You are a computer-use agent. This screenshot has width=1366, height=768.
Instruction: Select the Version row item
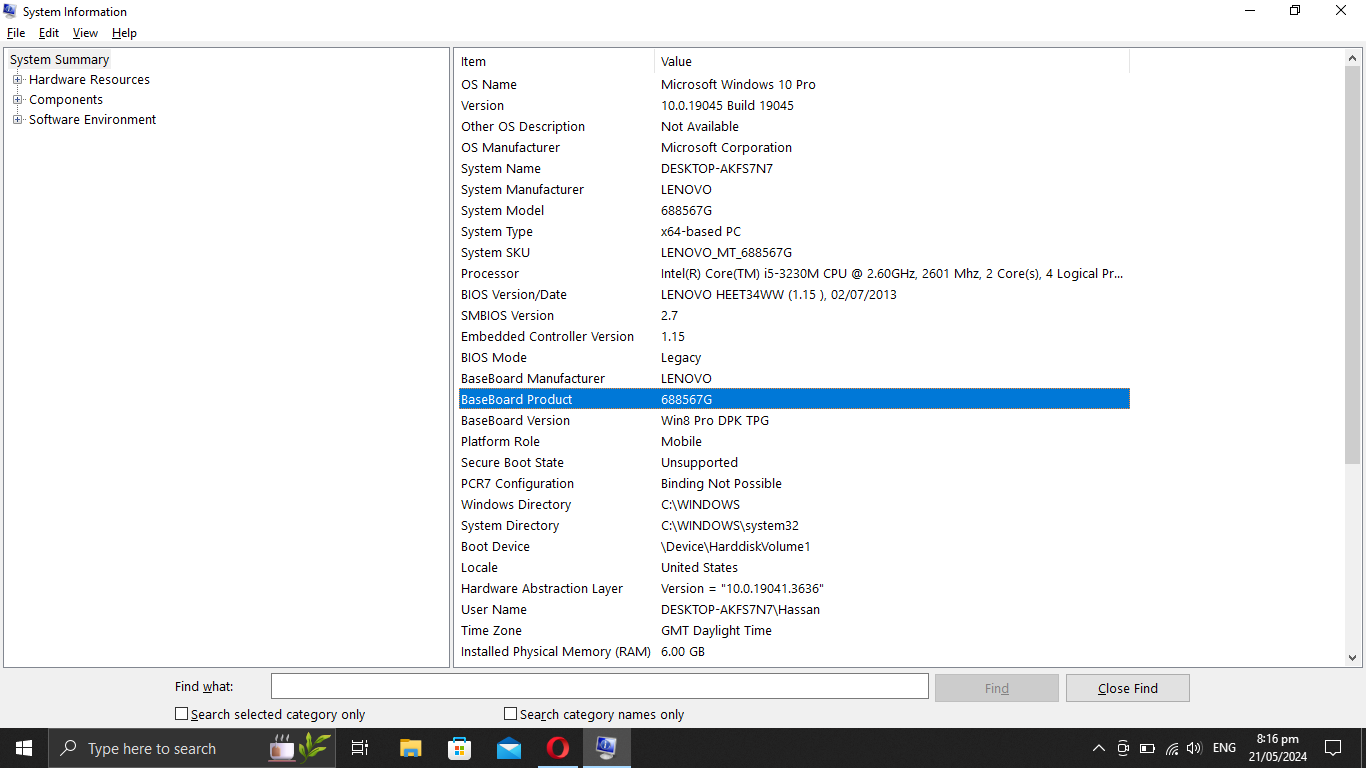(793, 106)
